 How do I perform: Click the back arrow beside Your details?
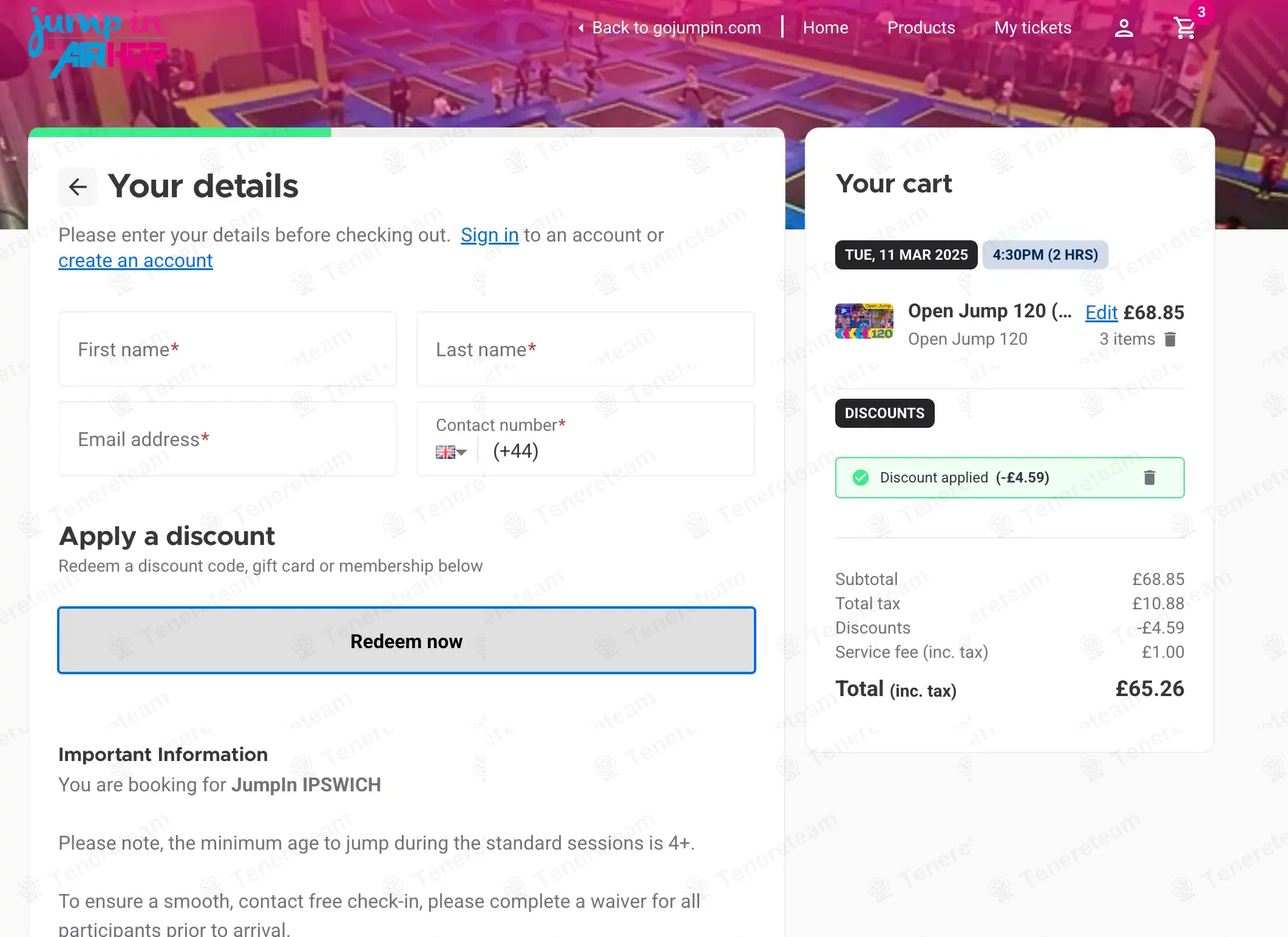pyautogui.click(x=78, y=186)
